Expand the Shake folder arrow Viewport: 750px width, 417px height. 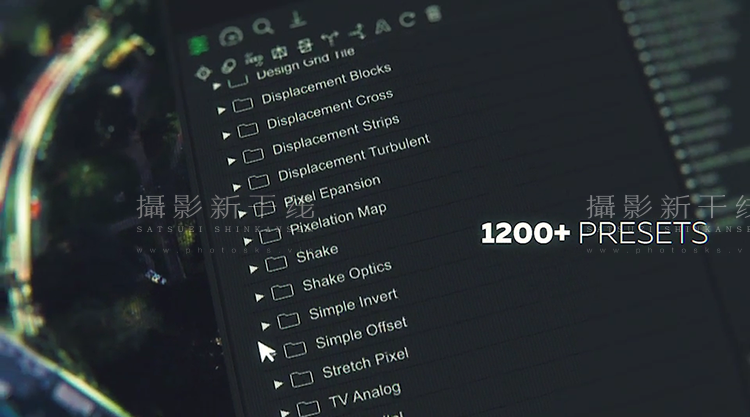click(254, 269)
